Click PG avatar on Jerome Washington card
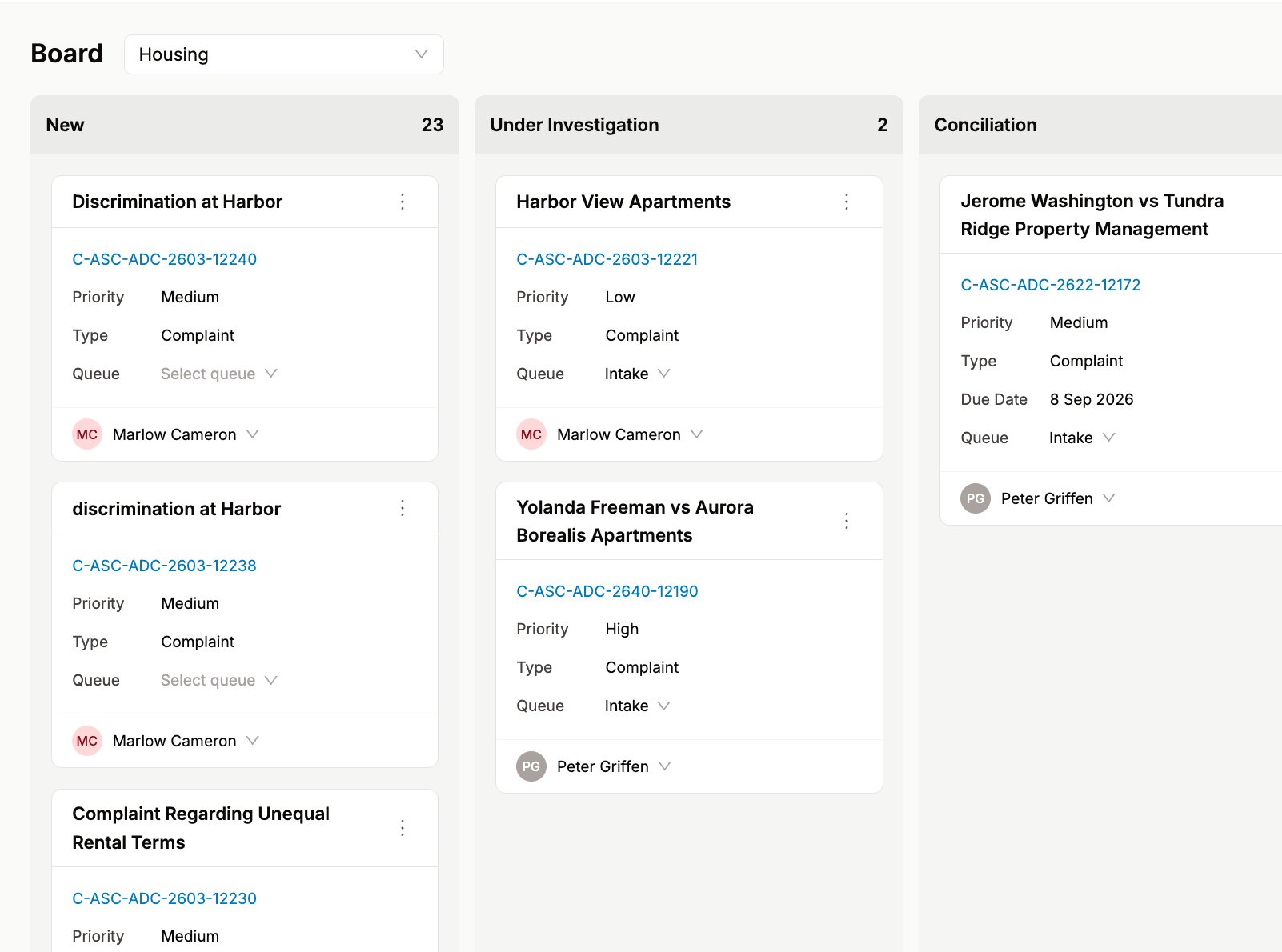This screenshot has width=1282, height=952. [976, 498]
